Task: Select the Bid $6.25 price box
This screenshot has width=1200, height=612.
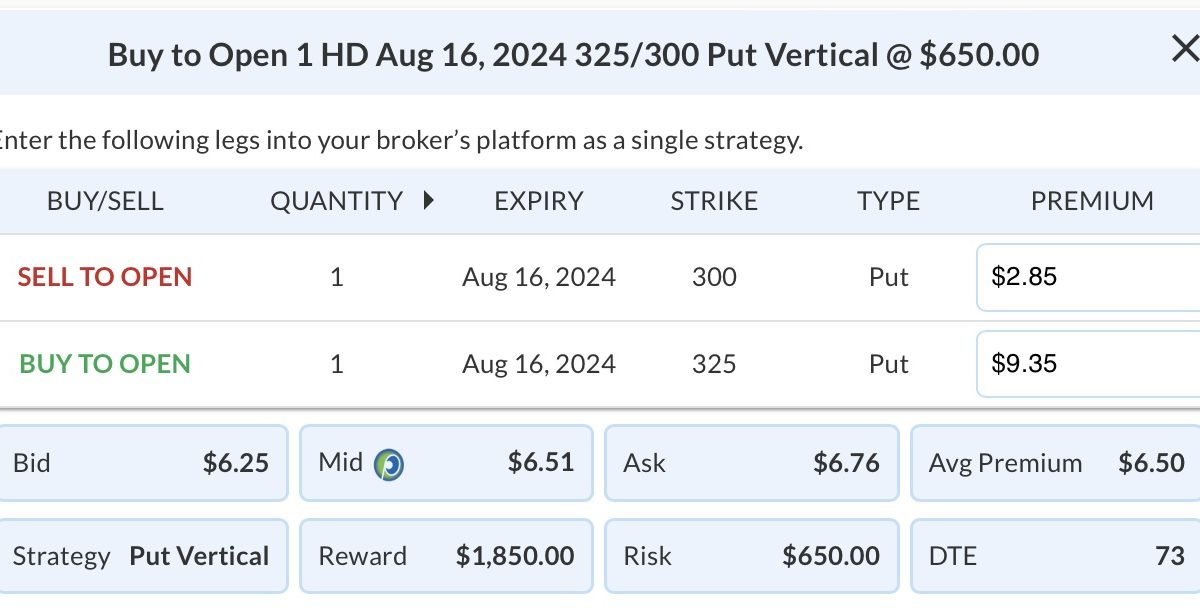Action: (142, 463)
